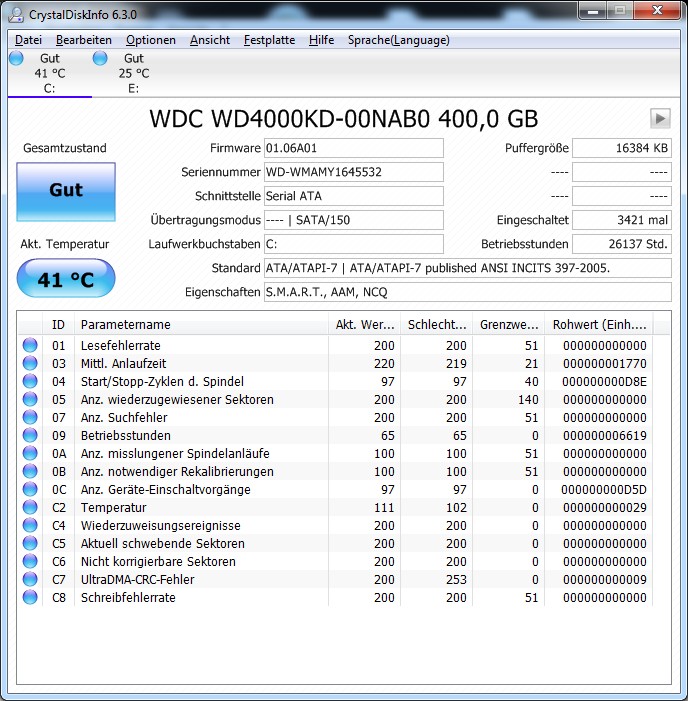Click raw value 000000000D5D
This screenshot has width=688, height=701.
click(x=604, y=490)
